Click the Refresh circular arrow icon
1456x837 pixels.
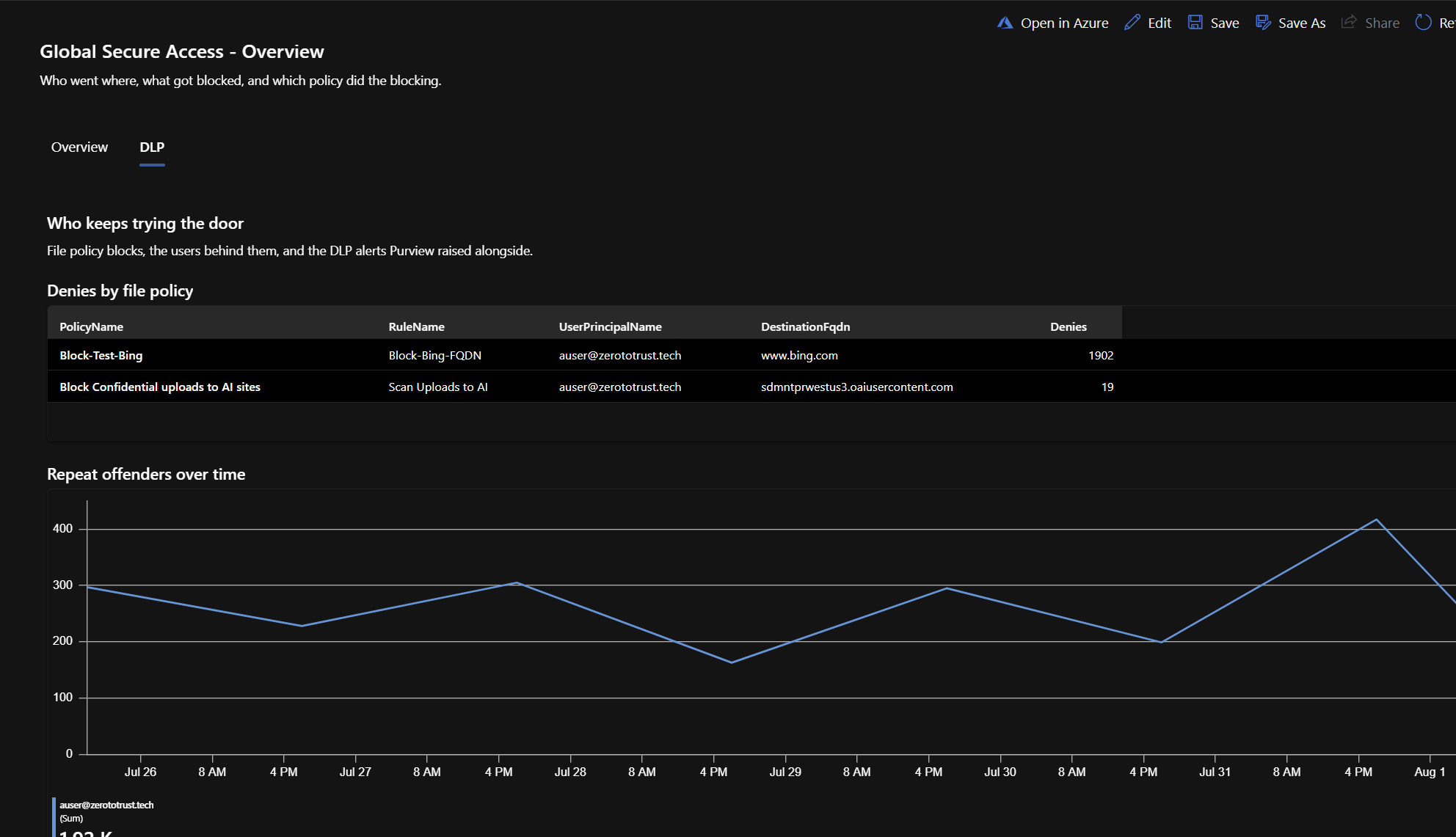[1423, 23]
